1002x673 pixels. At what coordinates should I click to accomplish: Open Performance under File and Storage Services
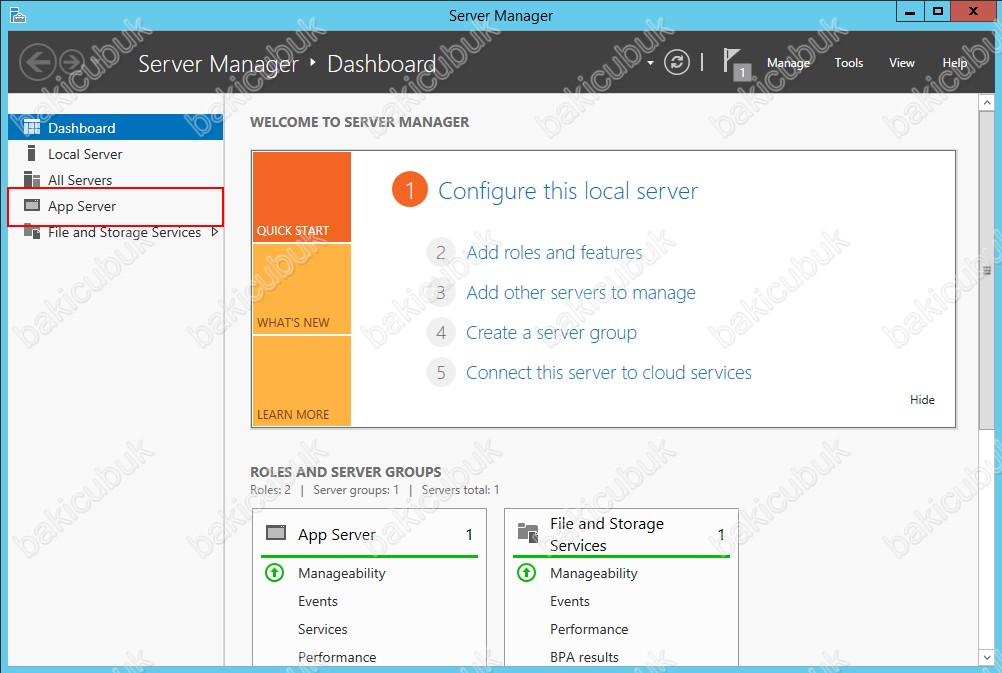point(589,630)
